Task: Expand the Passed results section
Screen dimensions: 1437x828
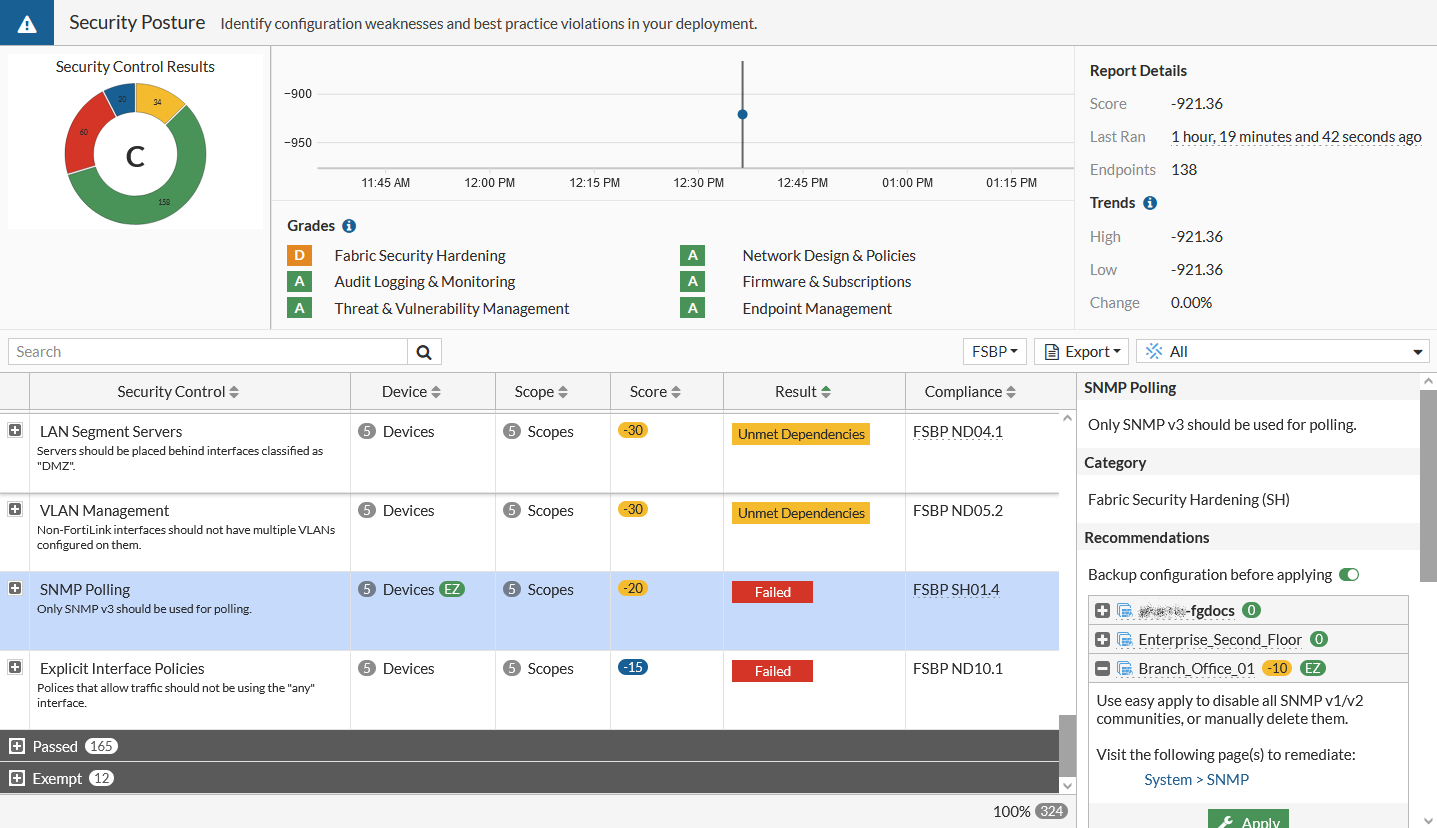Action: click(17, 745)
